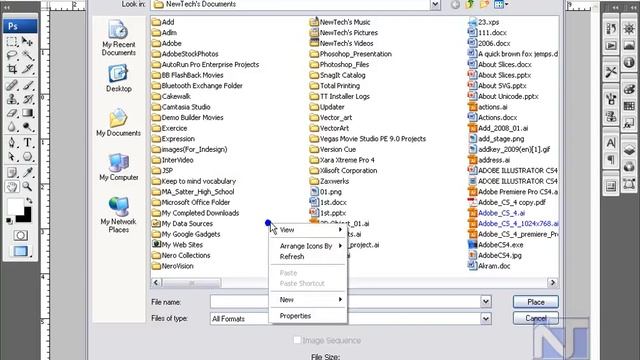Choose Properties from the context menu
This screenshot has height=360, width=640.
click(309, 316)
